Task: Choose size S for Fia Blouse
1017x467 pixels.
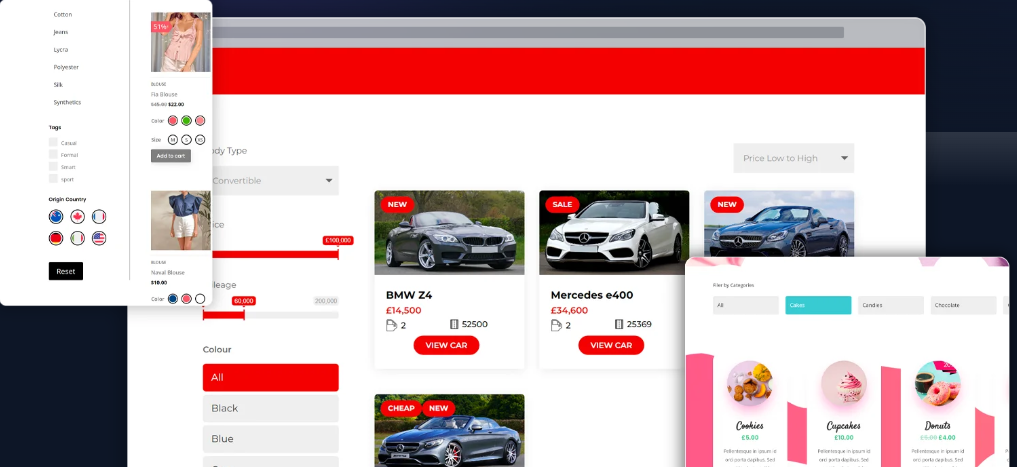Action: point(186,139)
